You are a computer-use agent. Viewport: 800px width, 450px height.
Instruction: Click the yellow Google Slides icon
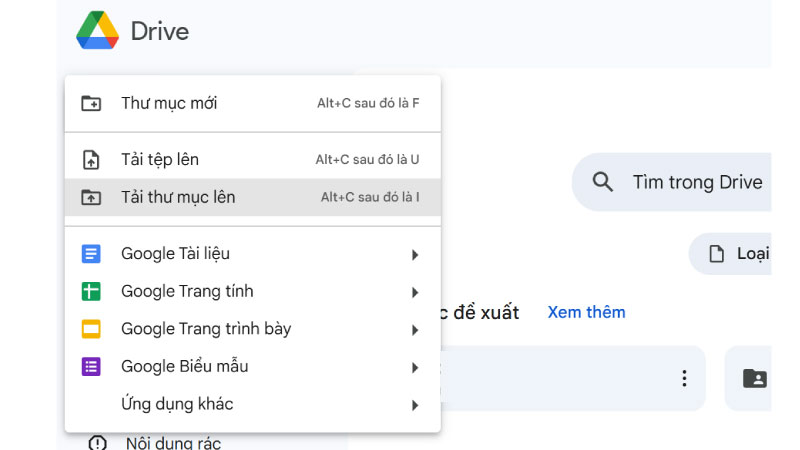point(91,329)
